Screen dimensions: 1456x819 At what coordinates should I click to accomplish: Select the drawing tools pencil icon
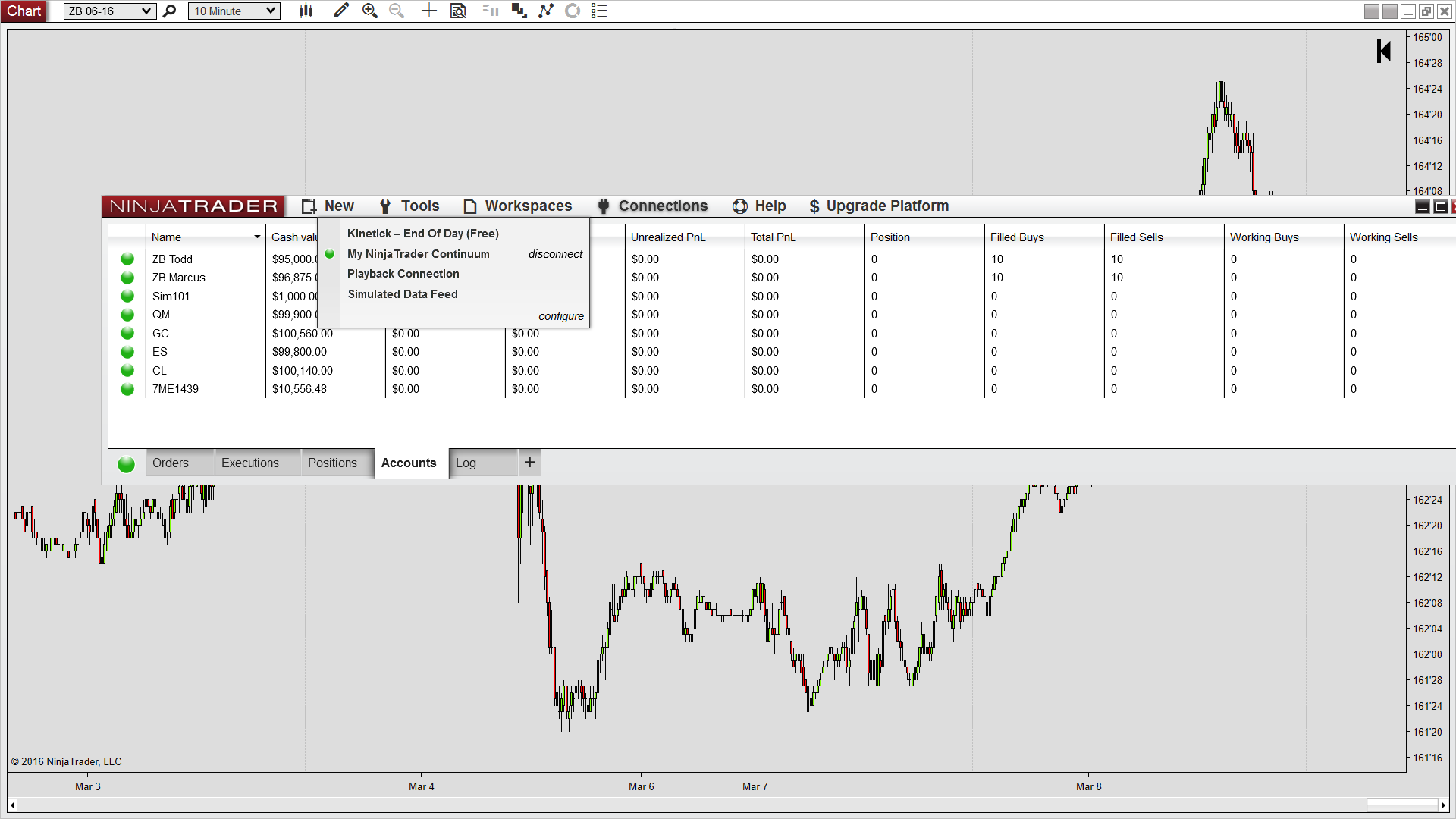(341, 11)
